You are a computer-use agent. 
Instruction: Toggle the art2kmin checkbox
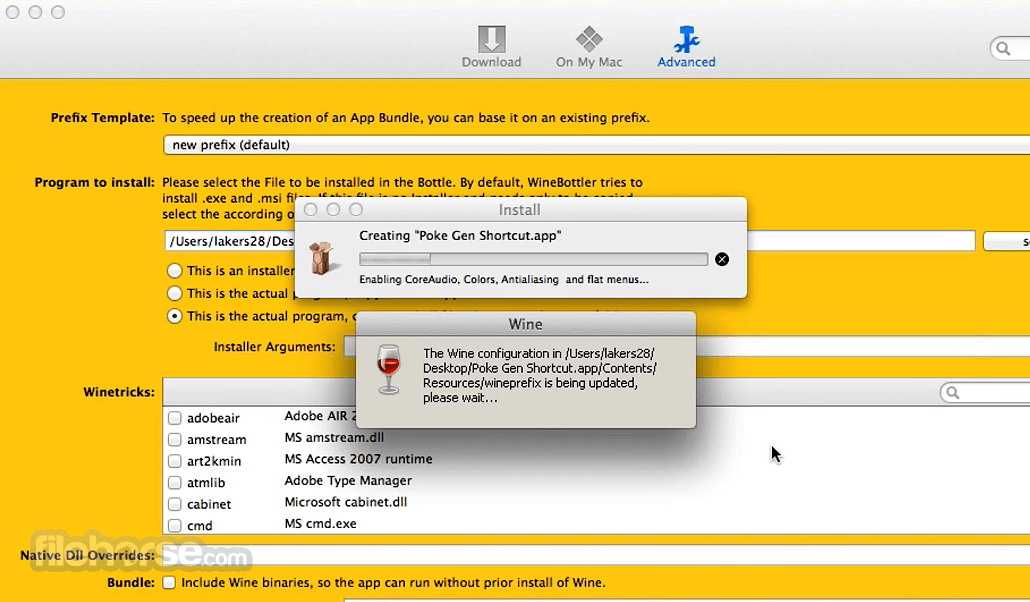click(174, 461)
